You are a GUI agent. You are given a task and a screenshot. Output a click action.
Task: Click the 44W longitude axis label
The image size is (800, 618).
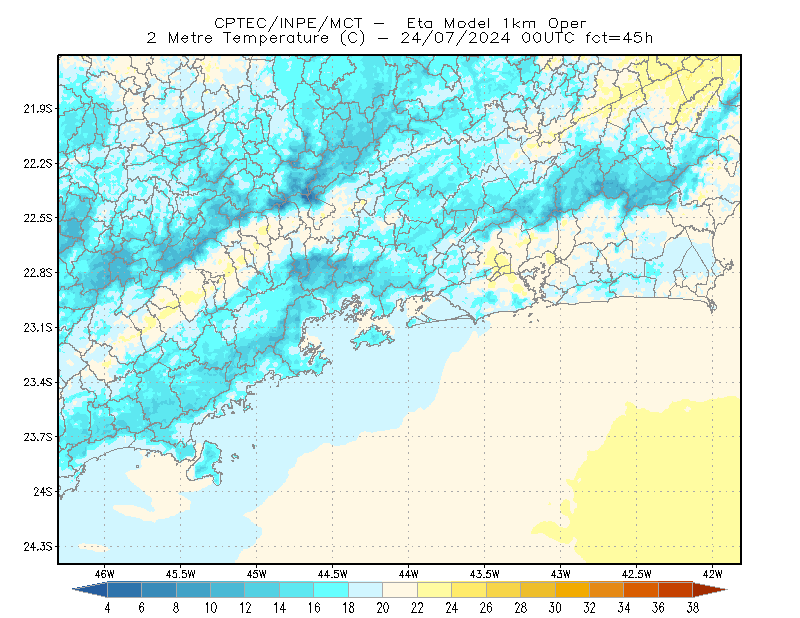[409, 574]
